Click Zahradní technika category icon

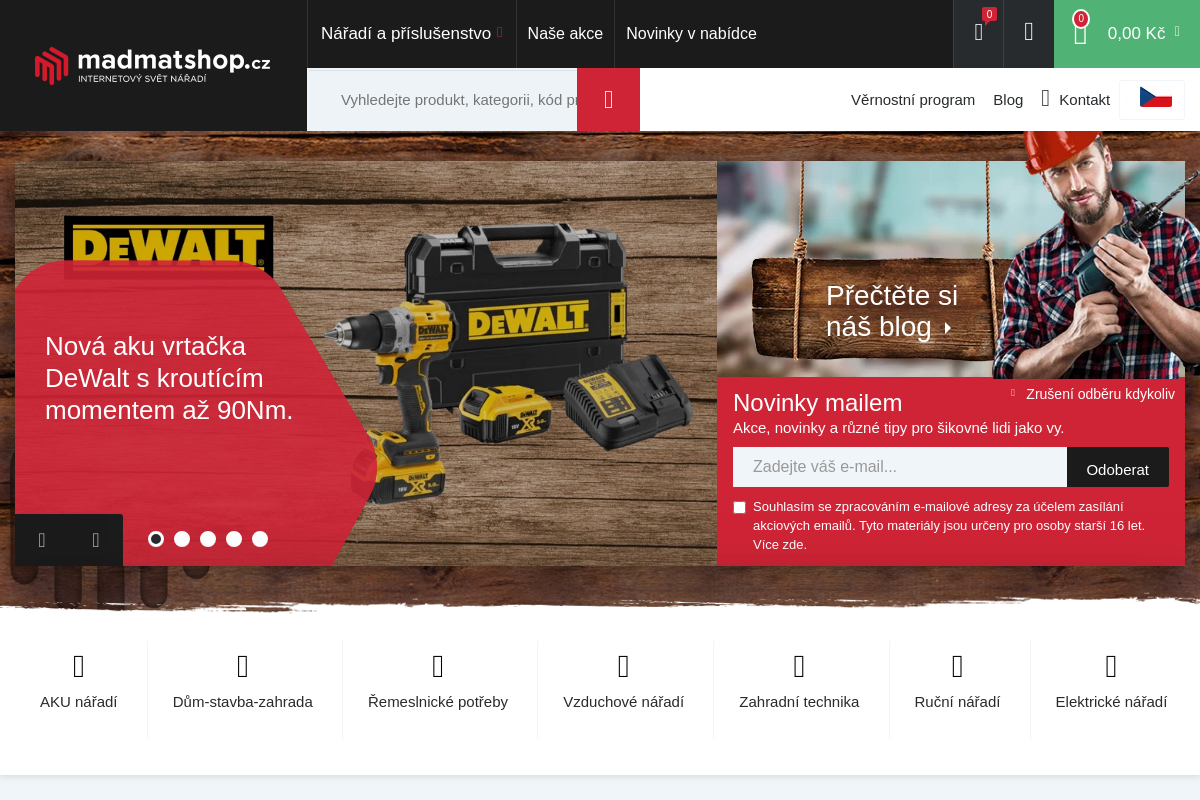point(799,666)
